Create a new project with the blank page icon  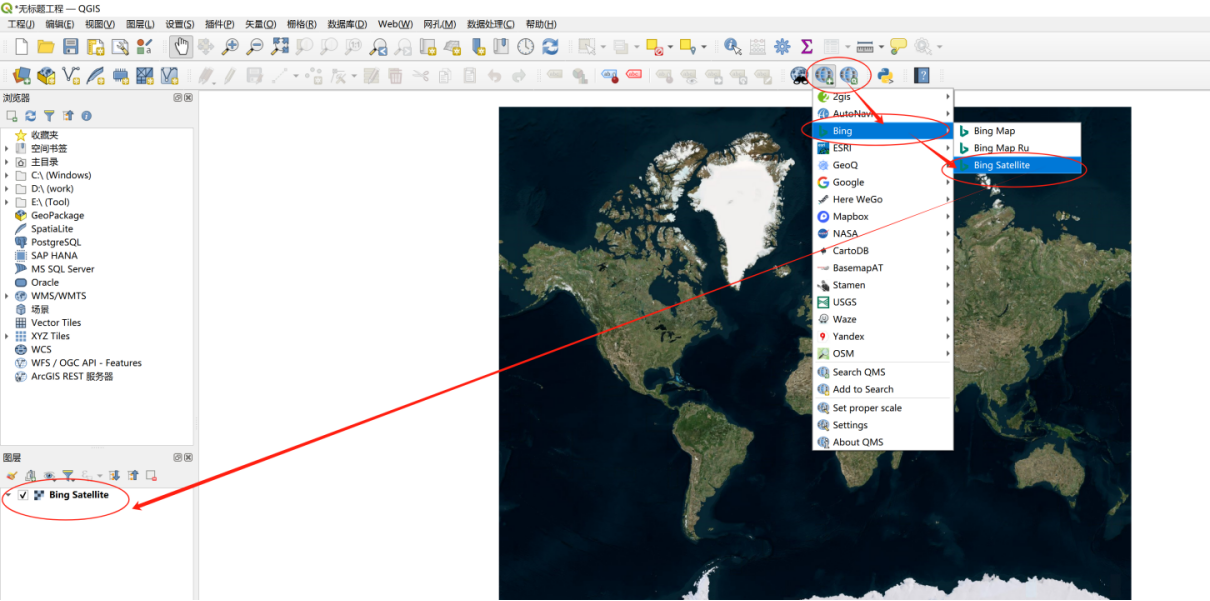pos(21,46)
